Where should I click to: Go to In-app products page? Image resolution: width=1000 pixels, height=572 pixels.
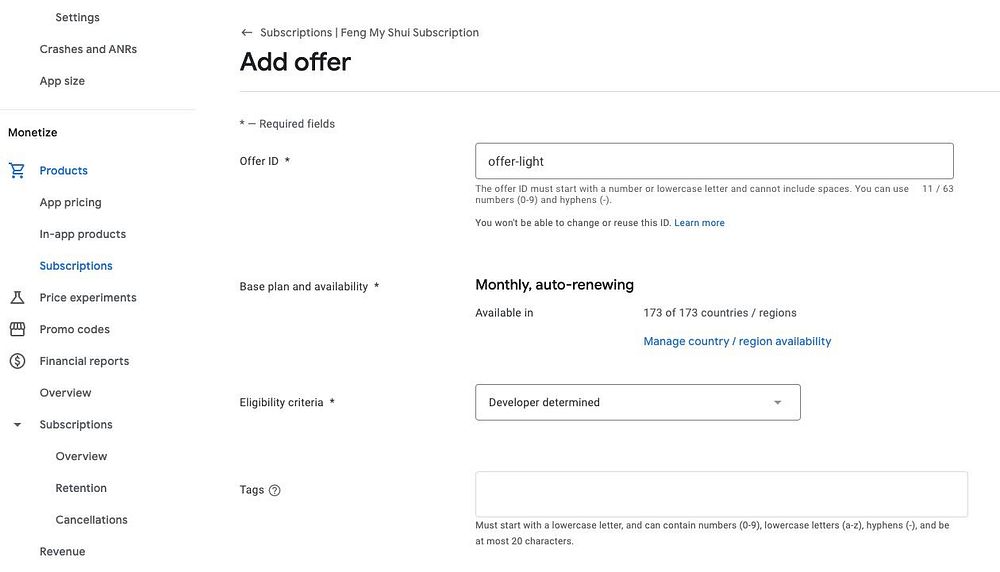[82, 235]
